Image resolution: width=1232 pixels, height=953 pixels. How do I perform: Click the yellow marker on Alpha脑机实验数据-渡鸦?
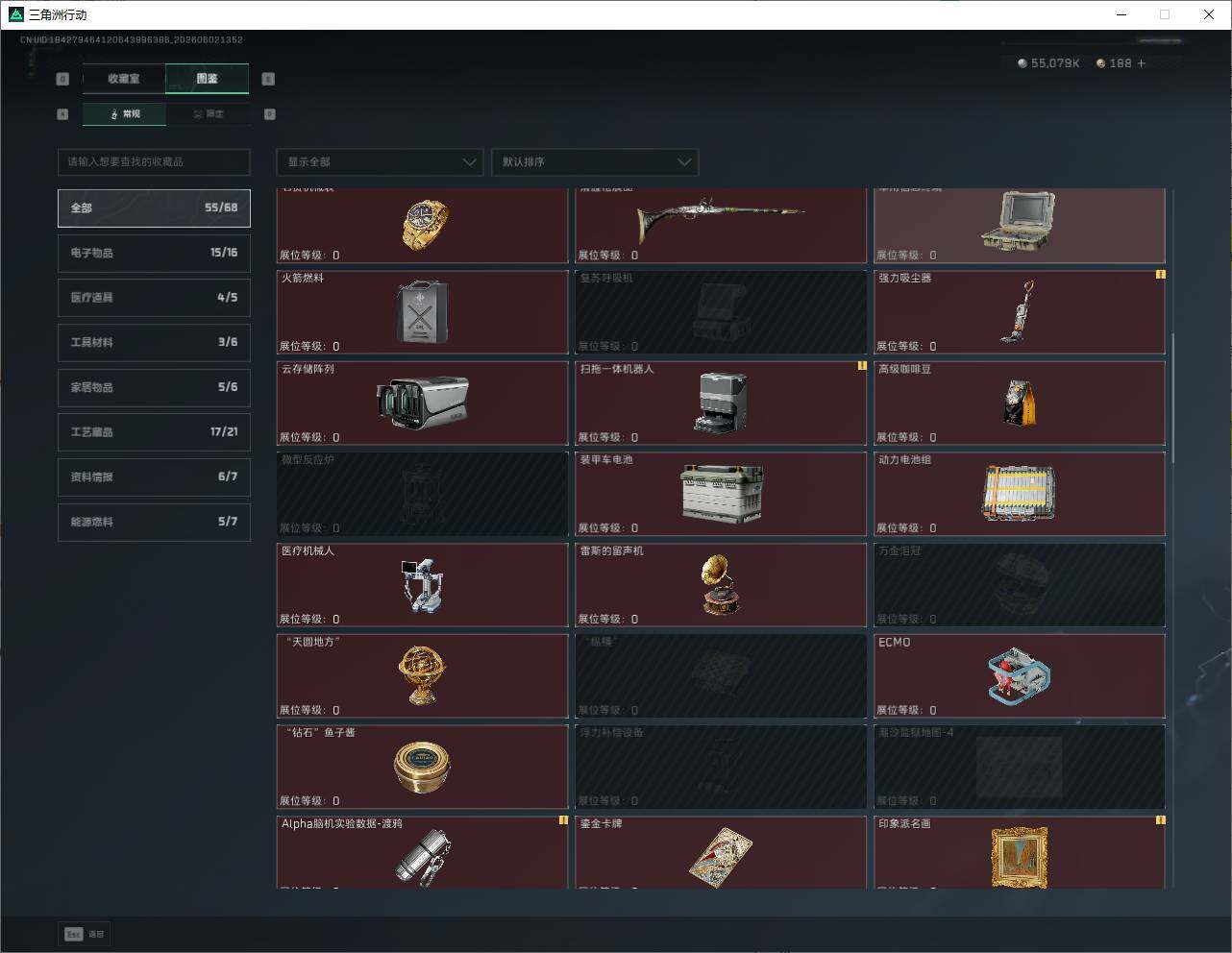pyautogui.click(x=563, y=820)
